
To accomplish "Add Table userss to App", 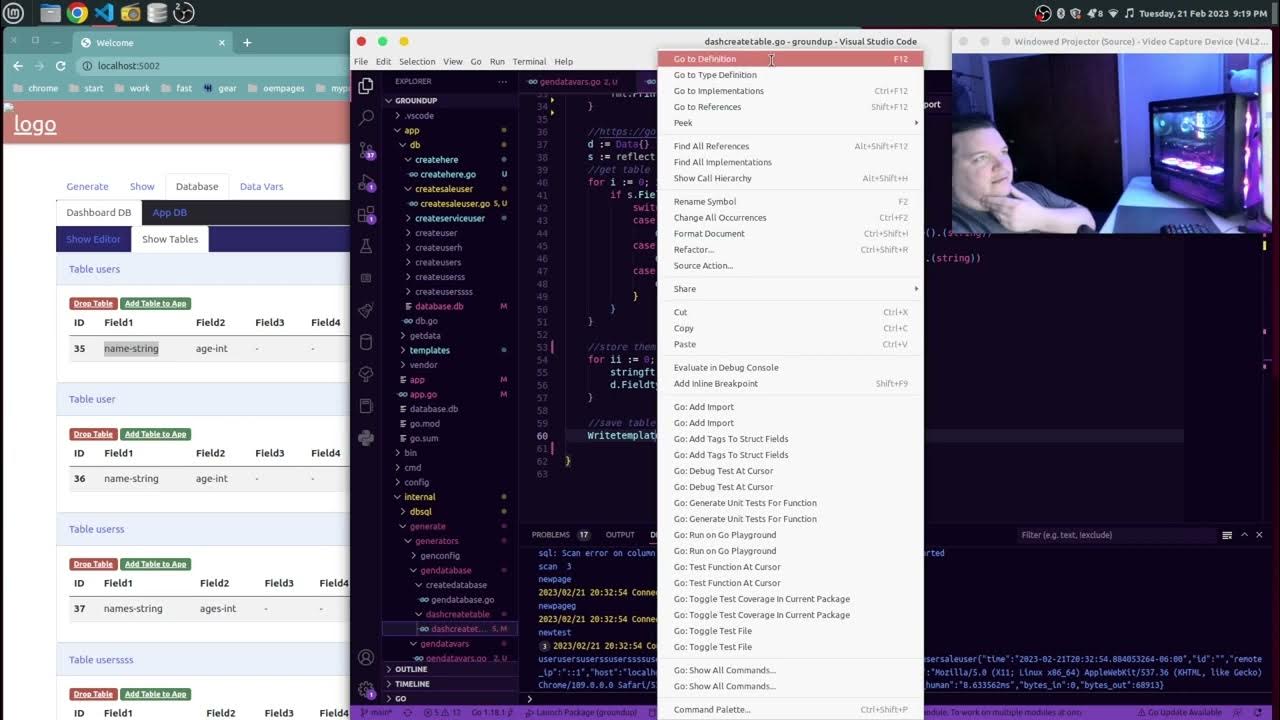I will click(x=155, y=564).
